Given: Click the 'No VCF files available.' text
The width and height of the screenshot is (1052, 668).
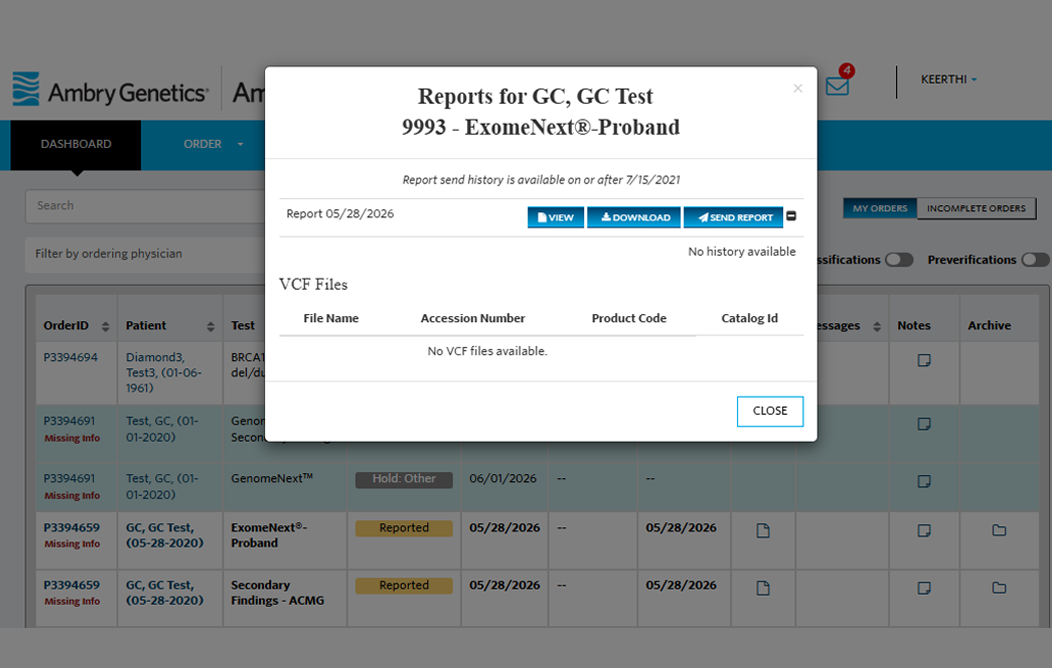Looking at the screenshot, I should [487, 351].
